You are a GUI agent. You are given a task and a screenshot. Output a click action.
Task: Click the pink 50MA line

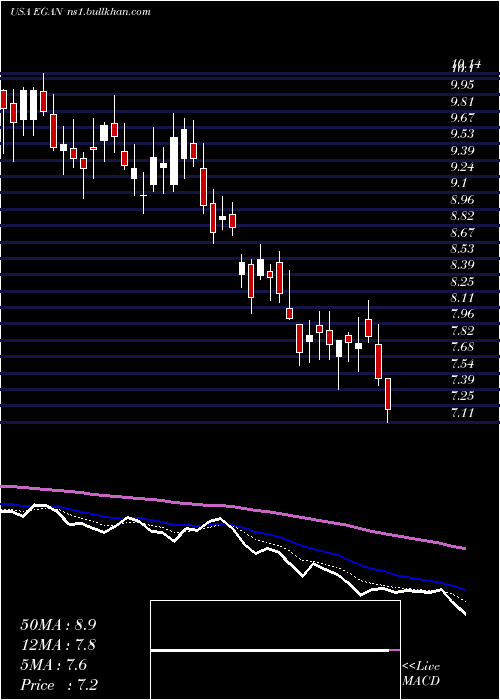point(232,507)
